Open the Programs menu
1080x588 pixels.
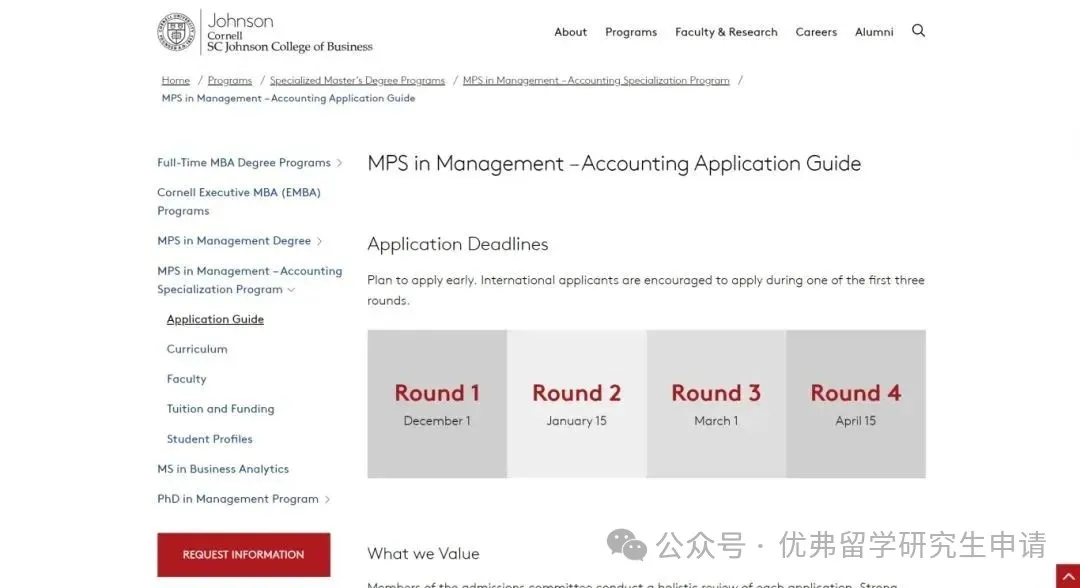[x=631, y=32]
